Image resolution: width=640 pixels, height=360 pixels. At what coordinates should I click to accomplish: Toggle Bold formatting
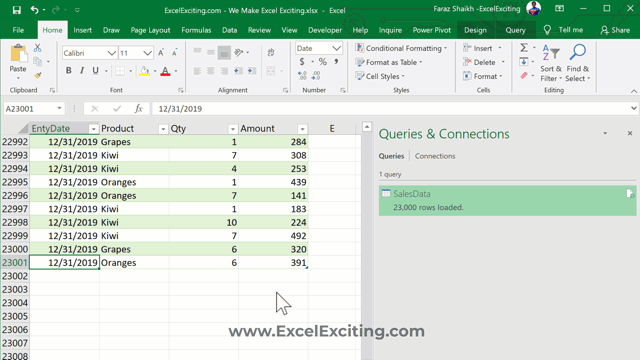point(69,71)
